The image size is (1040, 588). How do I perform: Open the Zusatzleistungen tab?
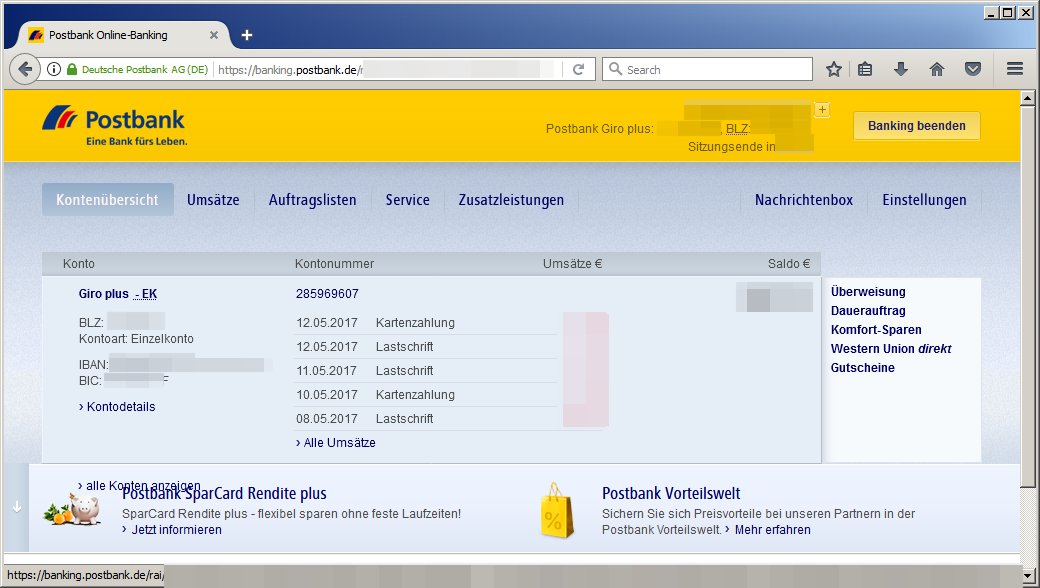click(x=511, y=200)
